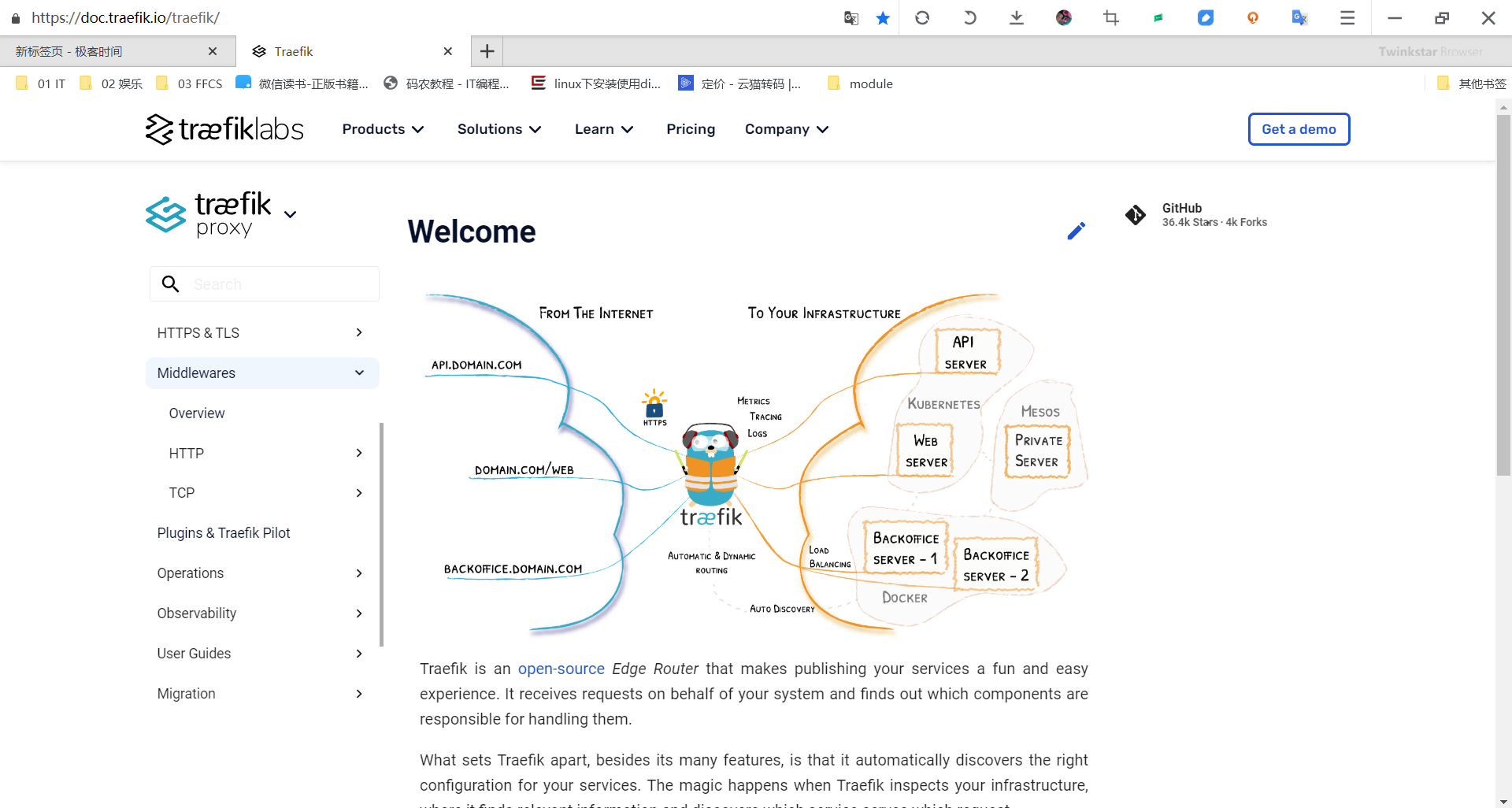
Task: Open the linux下安装使用 bookmark
Action: (596, 83)
